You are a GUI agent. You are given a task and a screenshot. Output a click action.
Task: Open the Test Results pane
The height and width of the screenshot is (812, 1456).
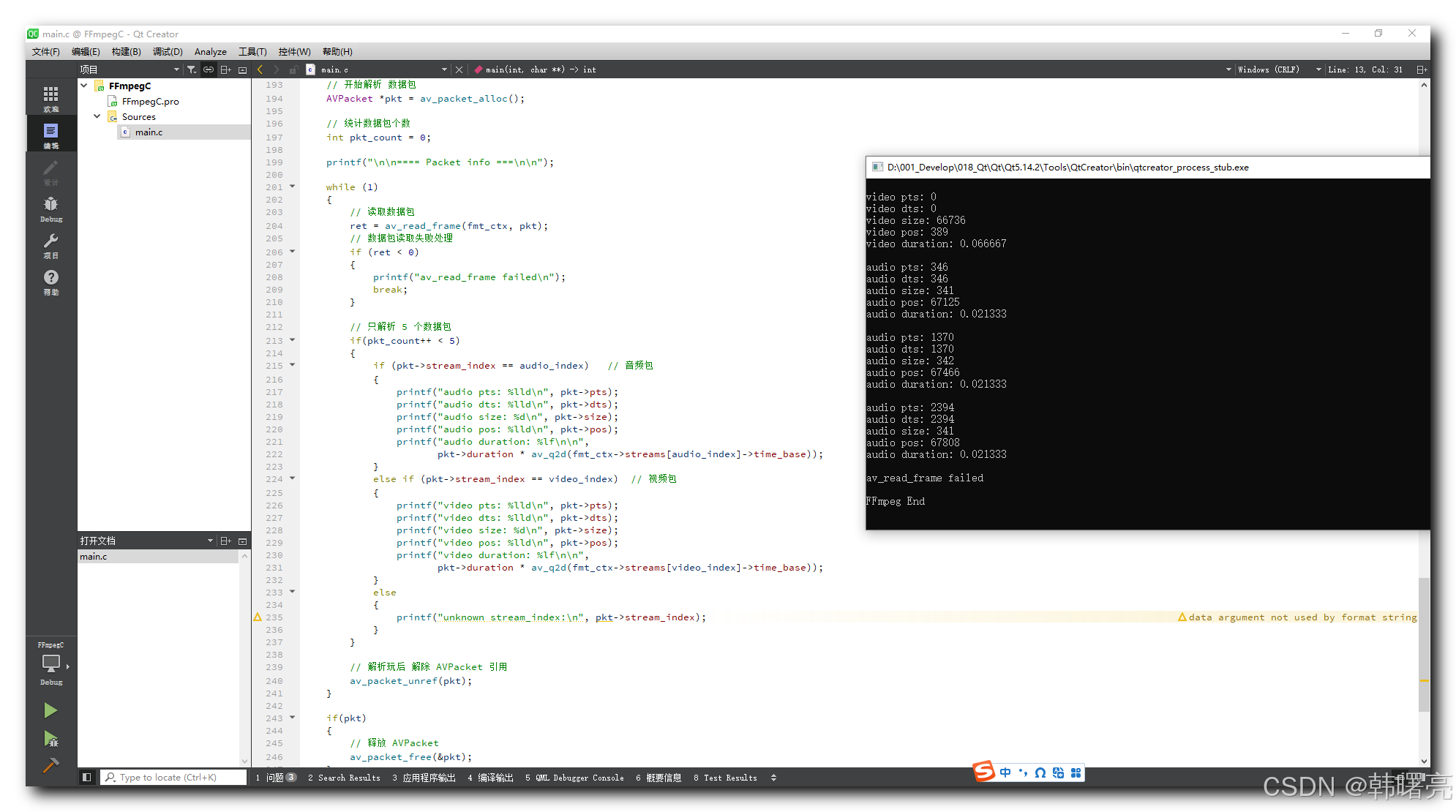(725, 778)
